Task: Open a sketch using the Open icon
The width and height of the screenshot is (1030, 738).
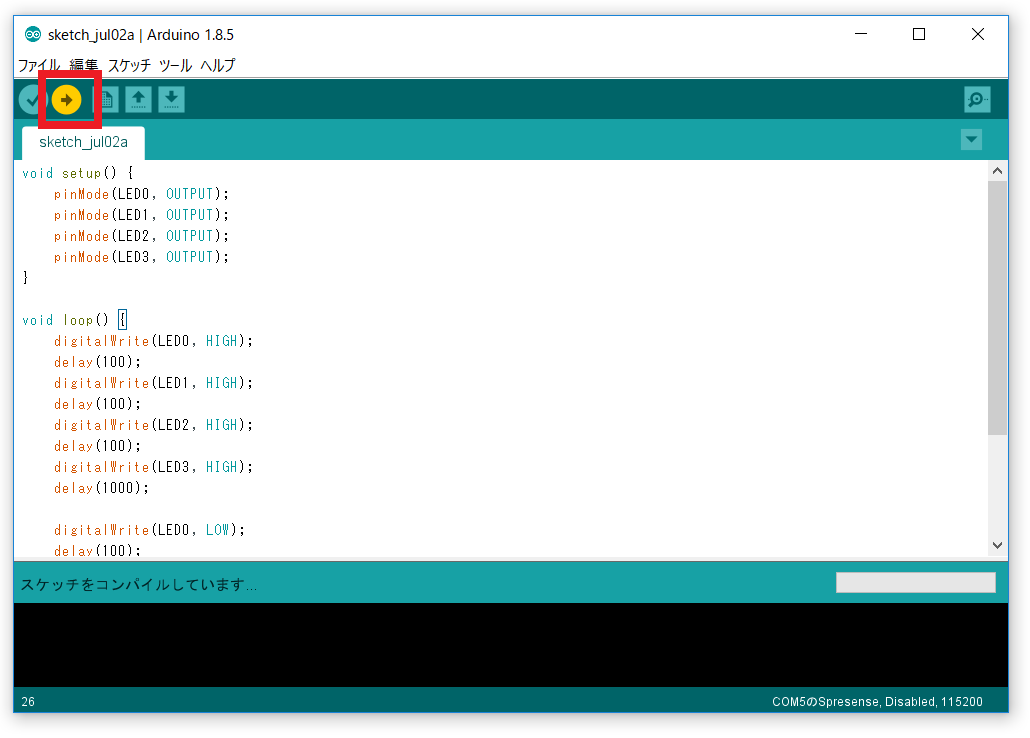Action: pos(138,99)
